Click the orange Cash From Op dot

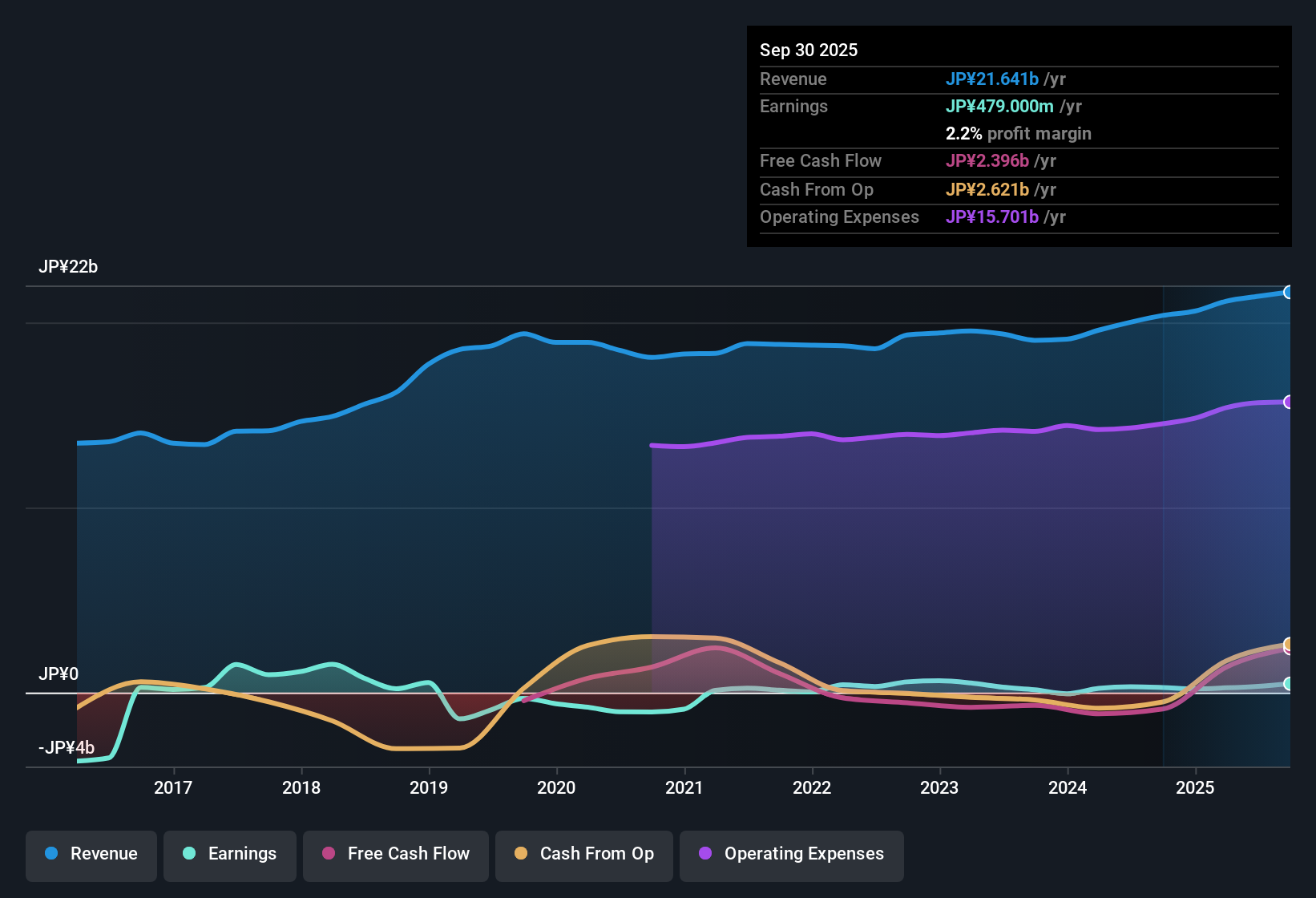pyautogui.click(x=519, y=854)
